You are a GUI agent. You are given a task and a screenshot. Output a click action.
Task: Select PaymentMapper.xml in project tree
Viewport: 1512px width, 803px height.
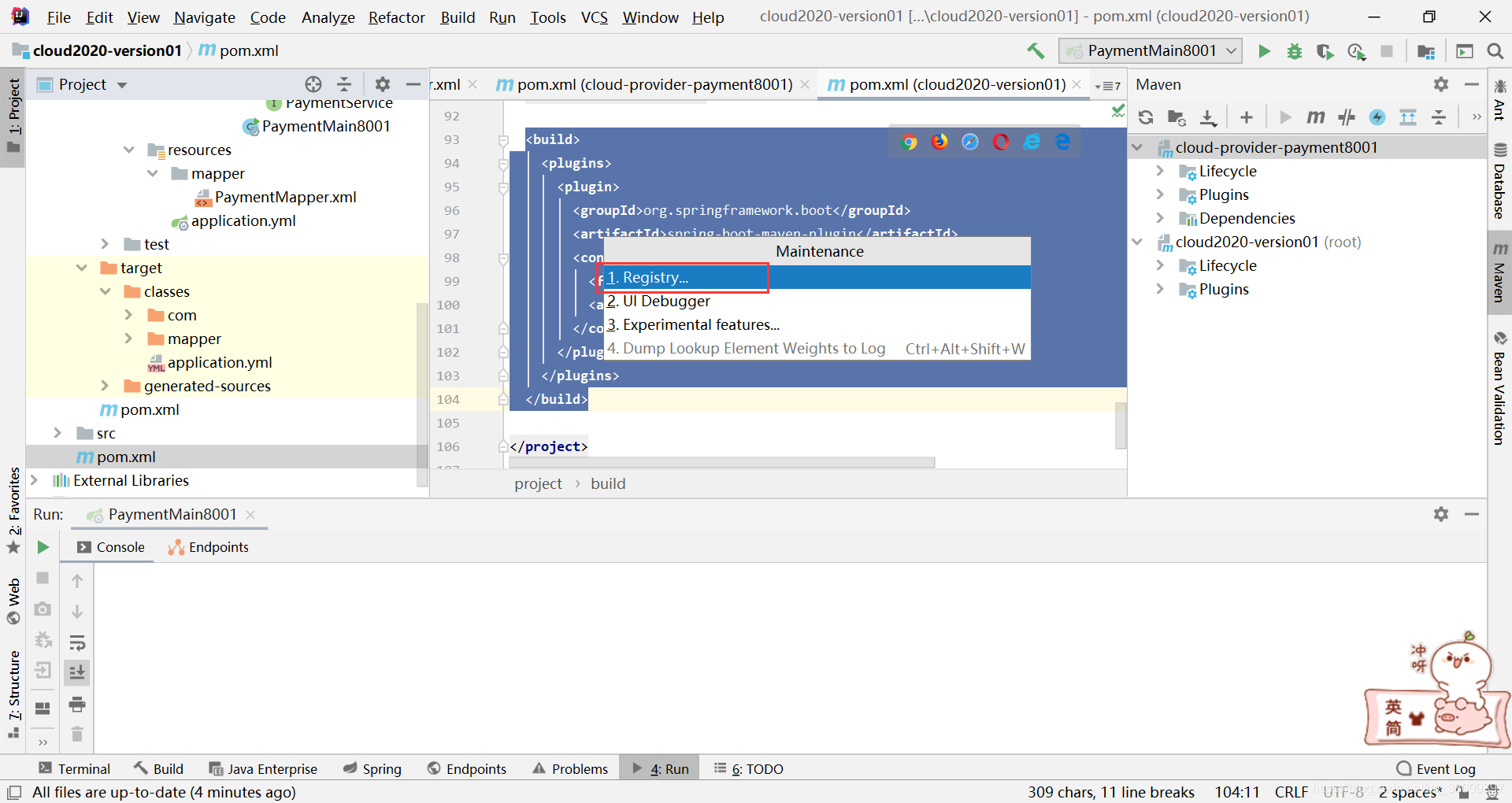coord(285,197)
